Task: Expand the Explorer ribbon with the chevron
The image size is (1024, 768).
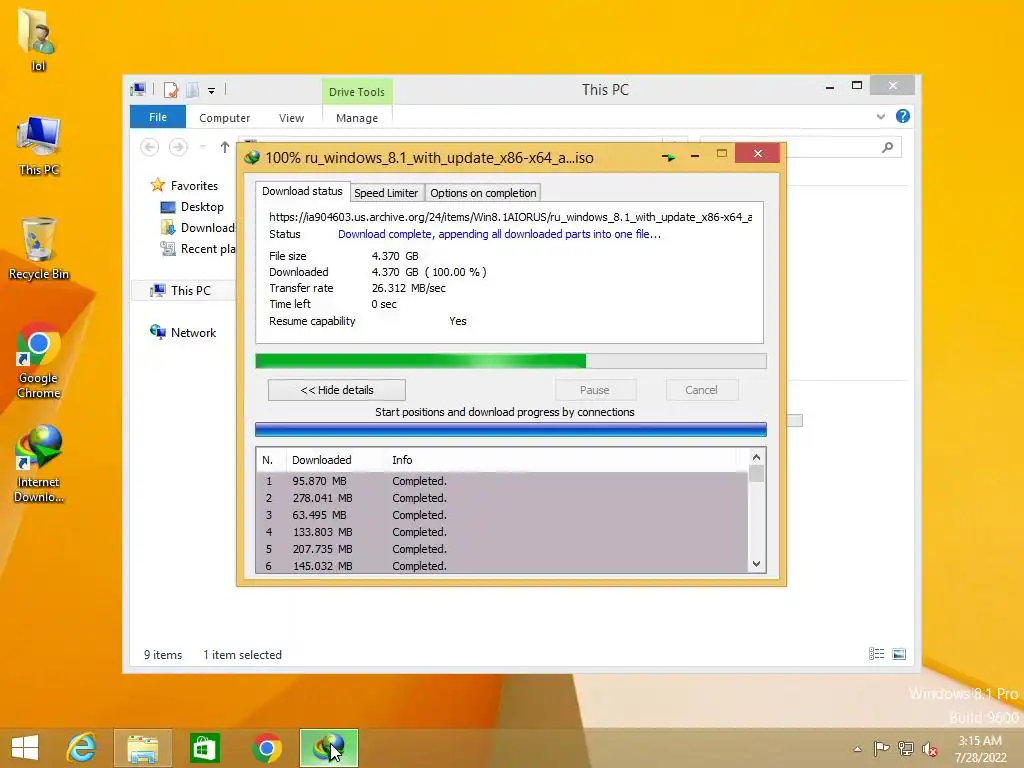Action: tap(880, 117)
